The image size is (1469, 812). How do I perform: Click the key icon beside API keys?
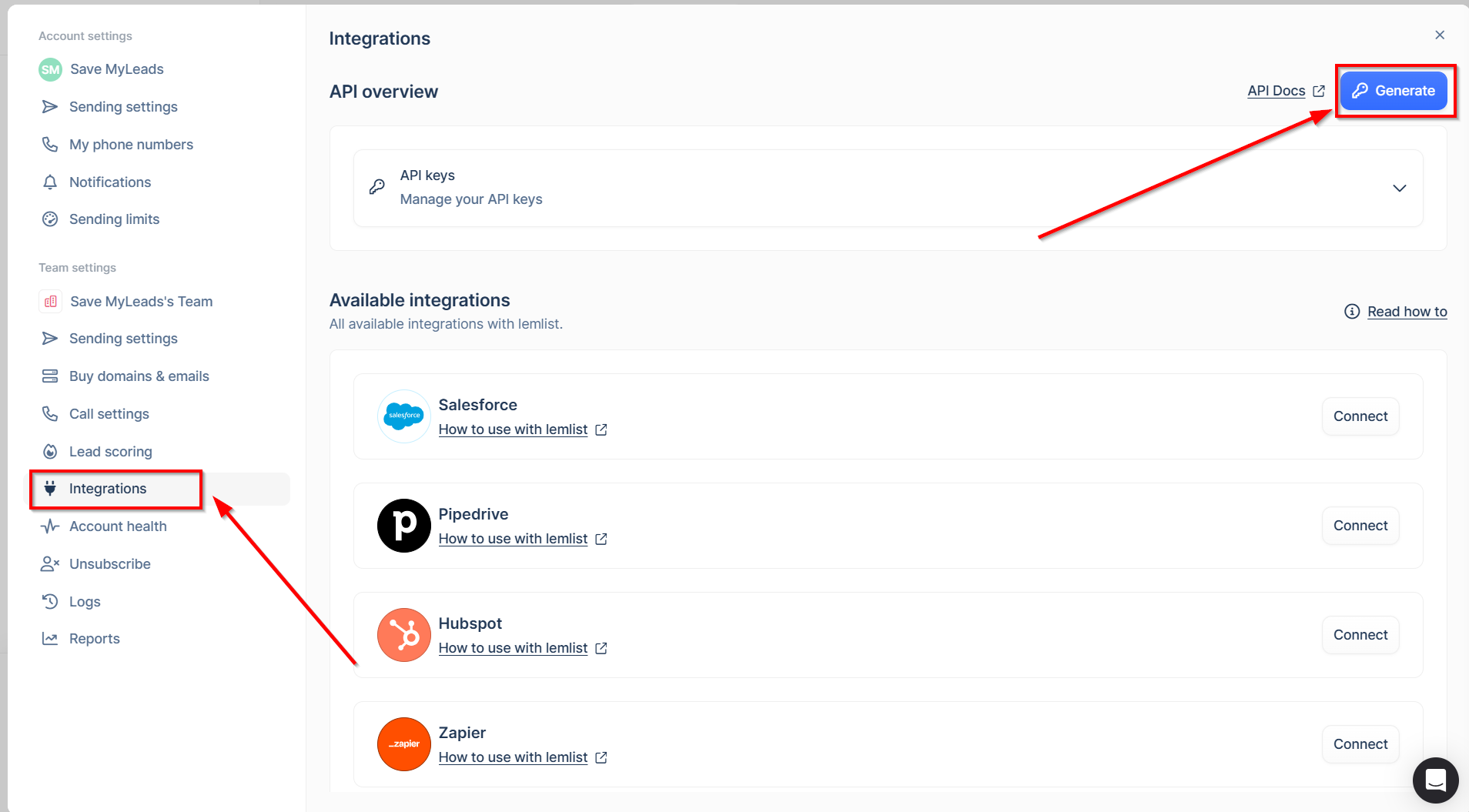tap(377, 187)
